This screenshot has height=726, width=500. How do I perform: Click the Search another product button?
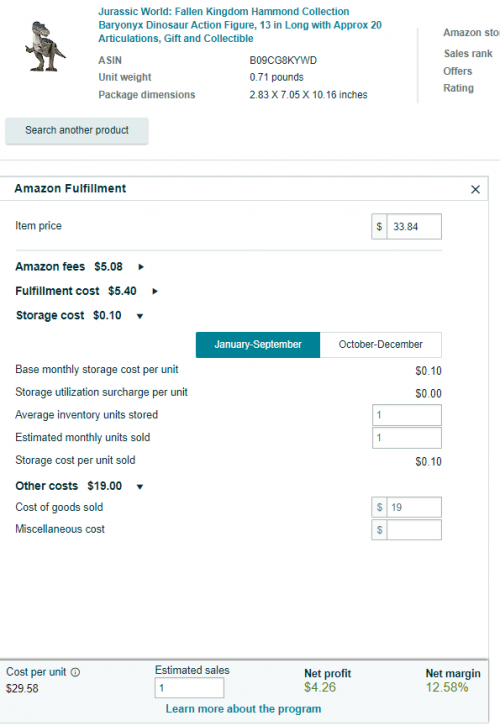(77, 131)
